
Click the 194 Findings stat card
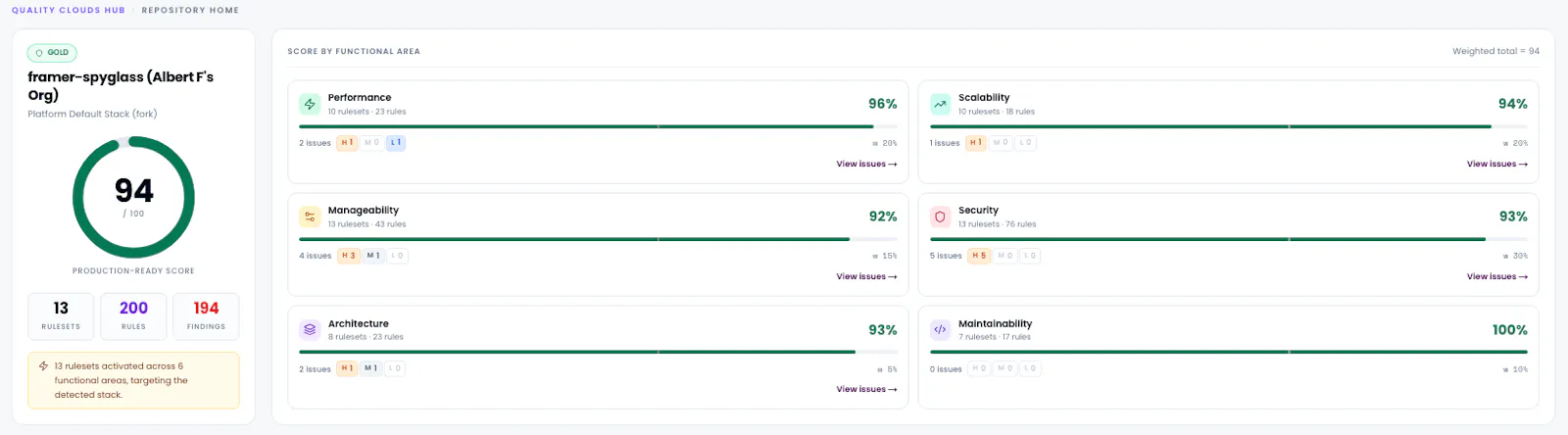click(206, 315)
